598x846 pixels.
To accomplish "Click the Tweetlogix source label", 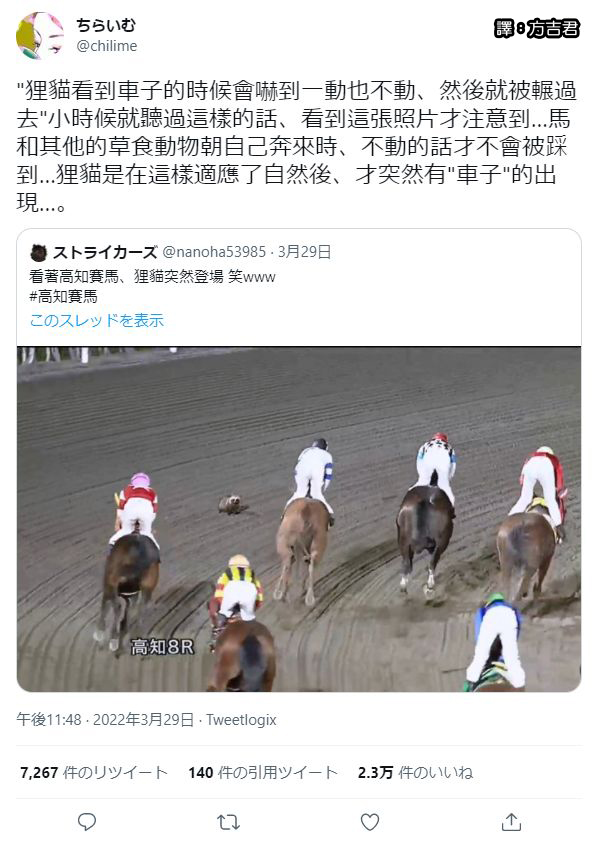I will [x=241, y=720].
